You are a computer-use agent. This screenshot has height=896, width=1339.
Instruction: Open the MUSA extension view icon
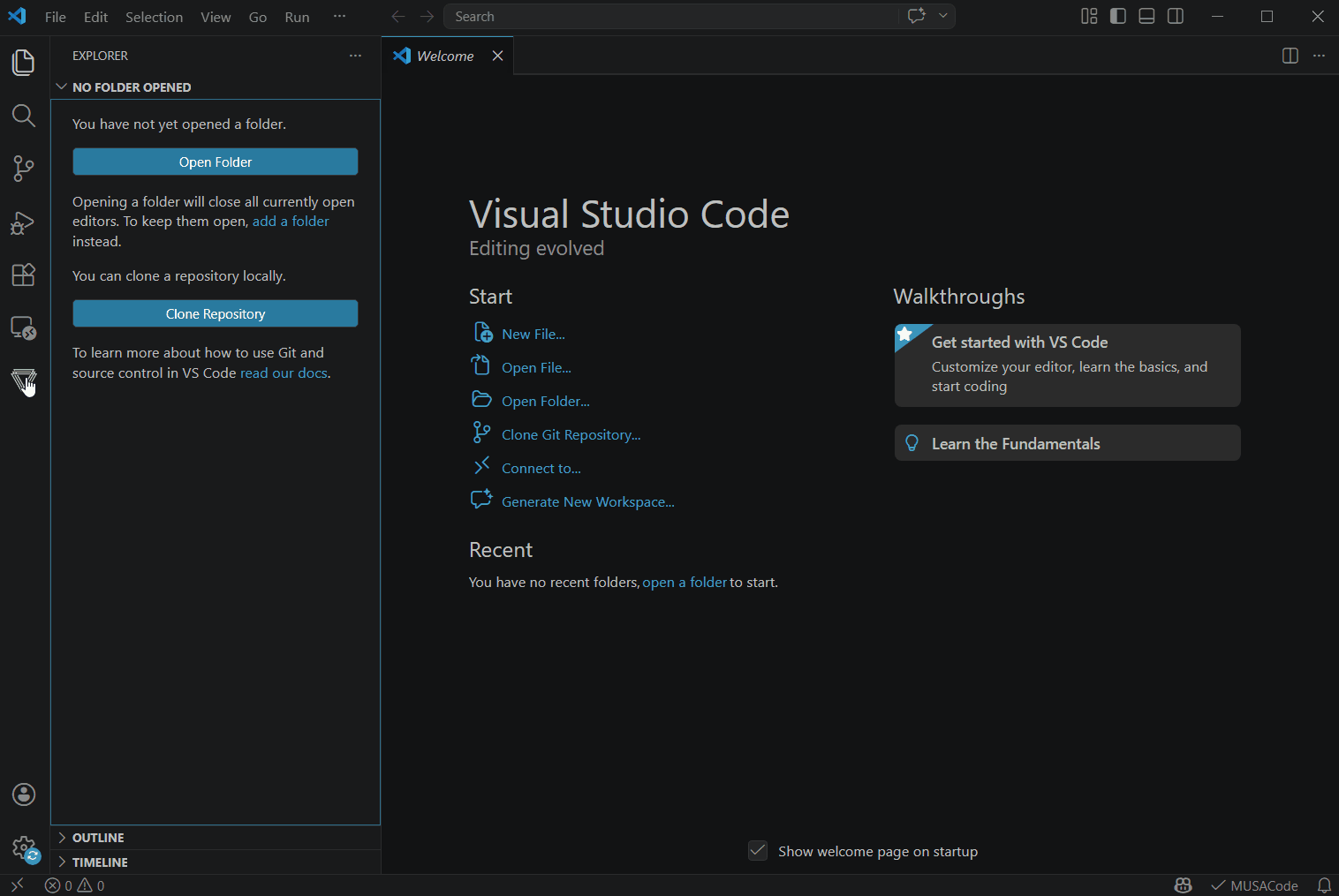[24, 380]
